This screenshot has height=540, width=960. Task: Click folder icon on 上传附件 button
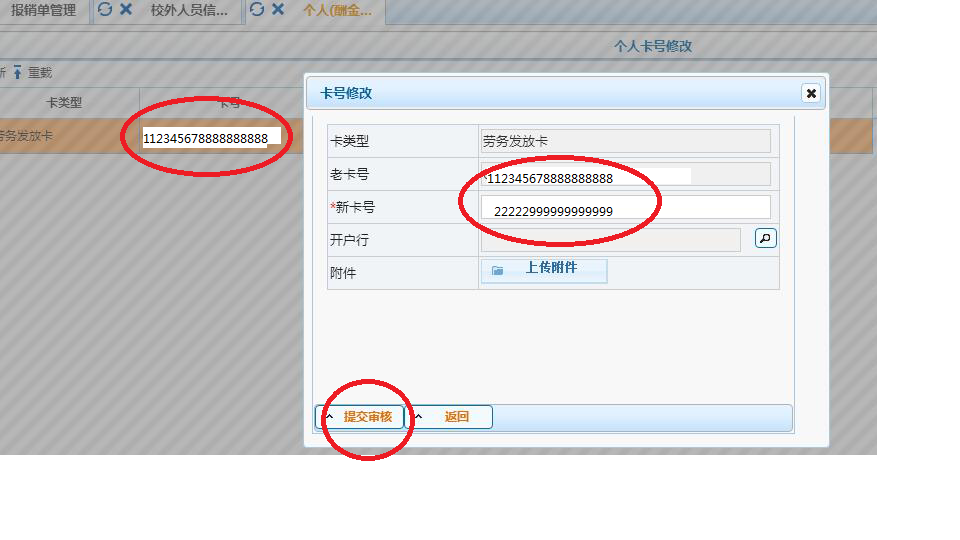498,271
